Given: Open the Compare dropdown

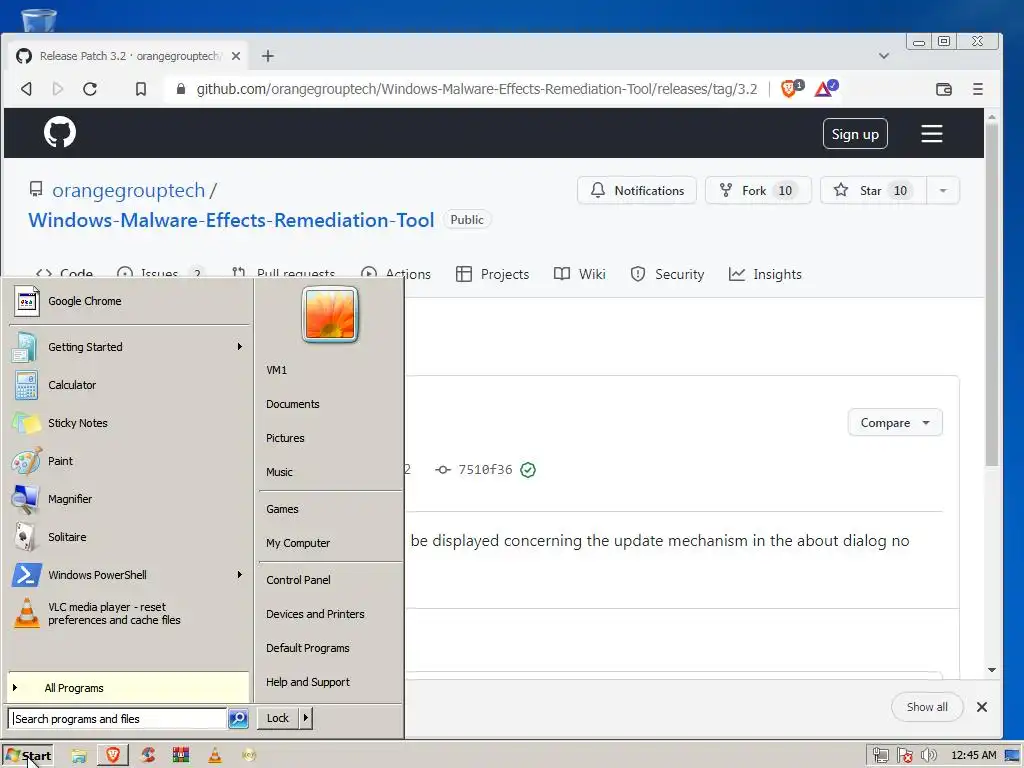Looking at the screenshot, I should click(895, 423).
